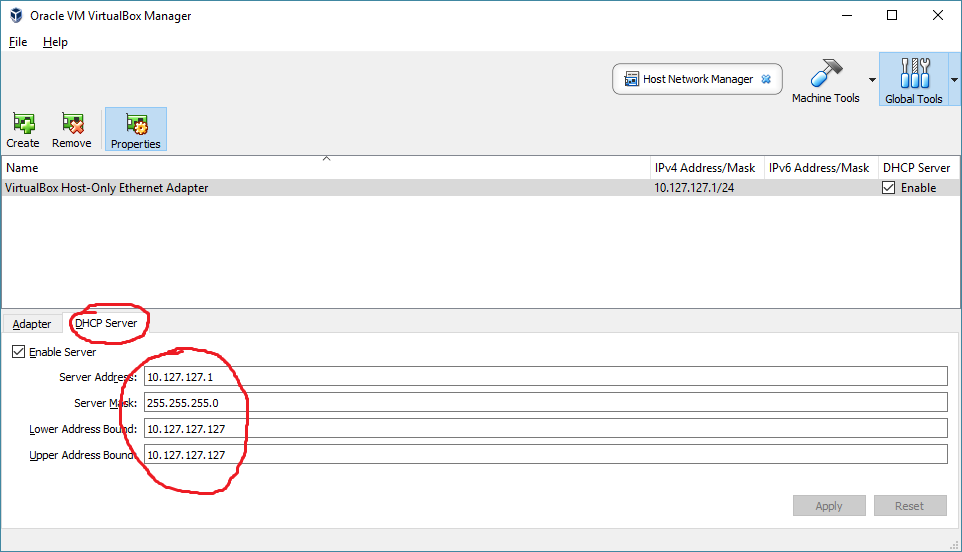Open the File menu
Image resolution: width=962 pixels, height=552 pixels.
pos(18,42)
